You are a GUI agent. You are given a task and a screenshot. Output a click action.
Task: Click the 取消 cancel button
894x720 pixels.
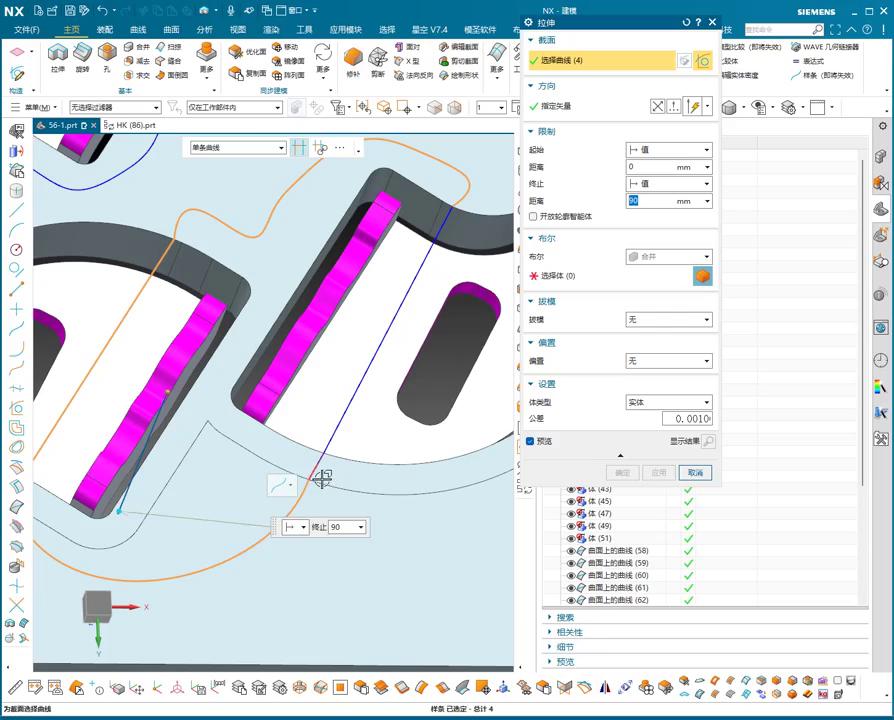tap(695, 472)
